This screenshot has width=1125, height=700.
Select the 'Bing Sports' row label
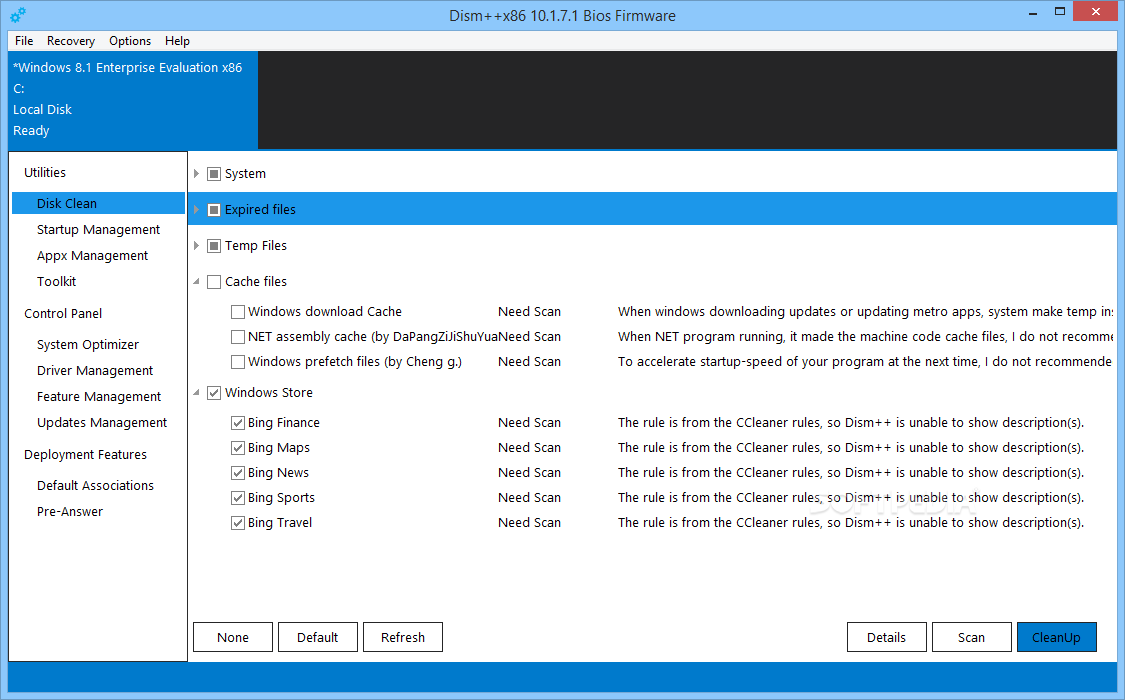281,498
